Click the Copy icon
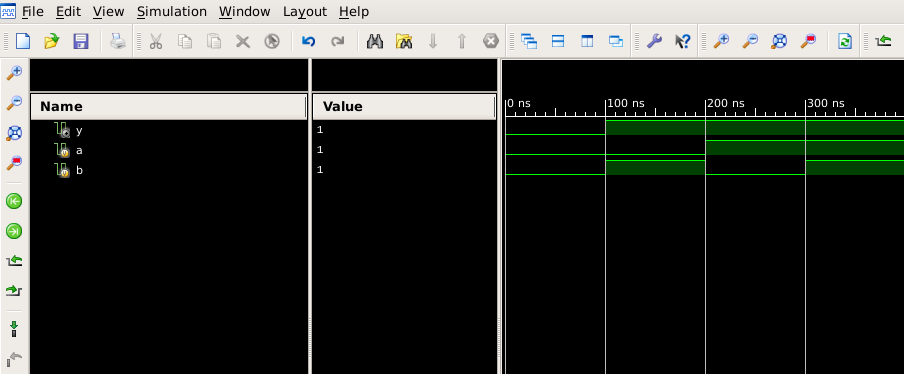This screenshot has height=374, width=904. 185,41
